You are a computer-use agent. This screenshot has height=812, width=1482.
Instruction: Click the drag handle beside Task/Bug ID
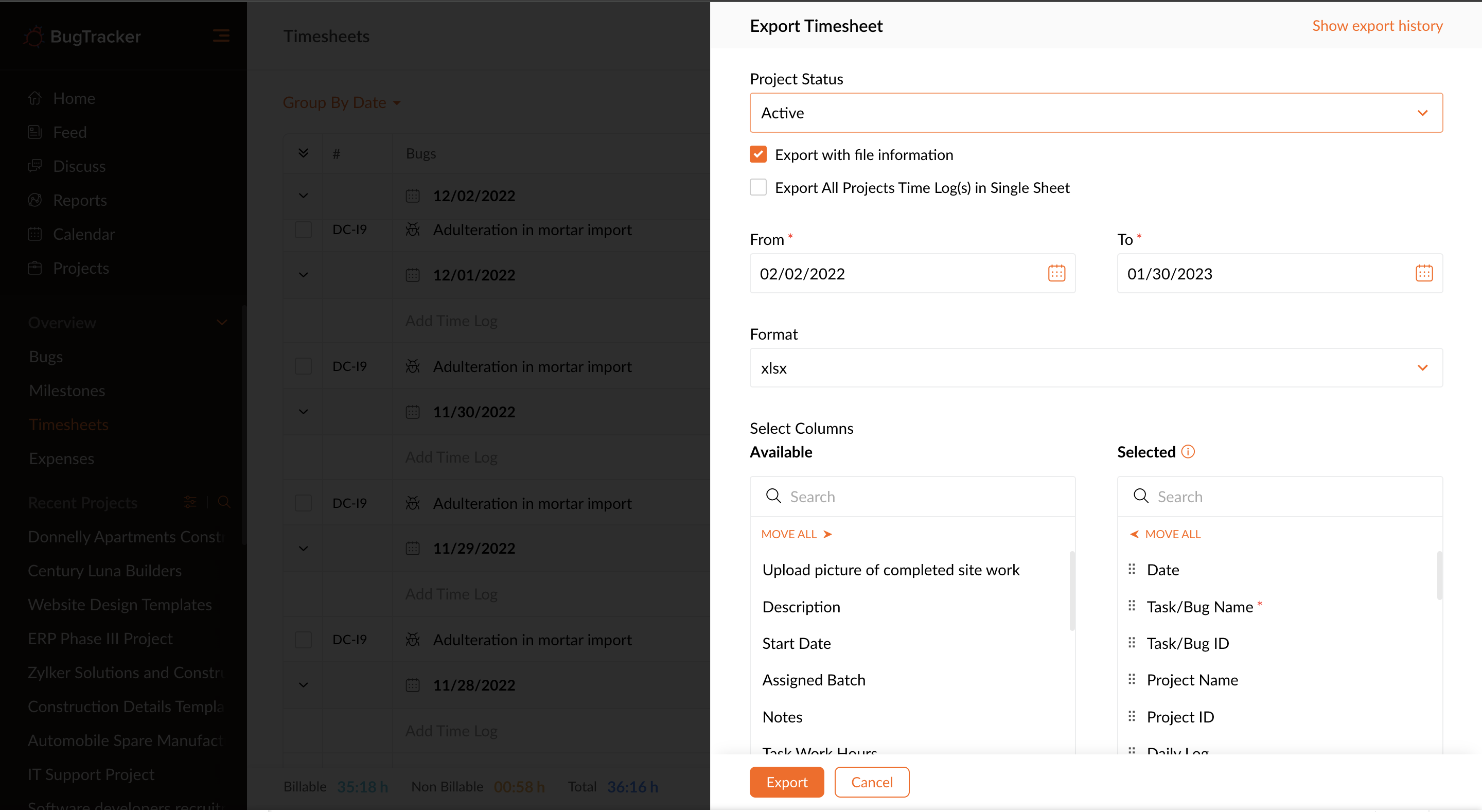click(1132, 642)
